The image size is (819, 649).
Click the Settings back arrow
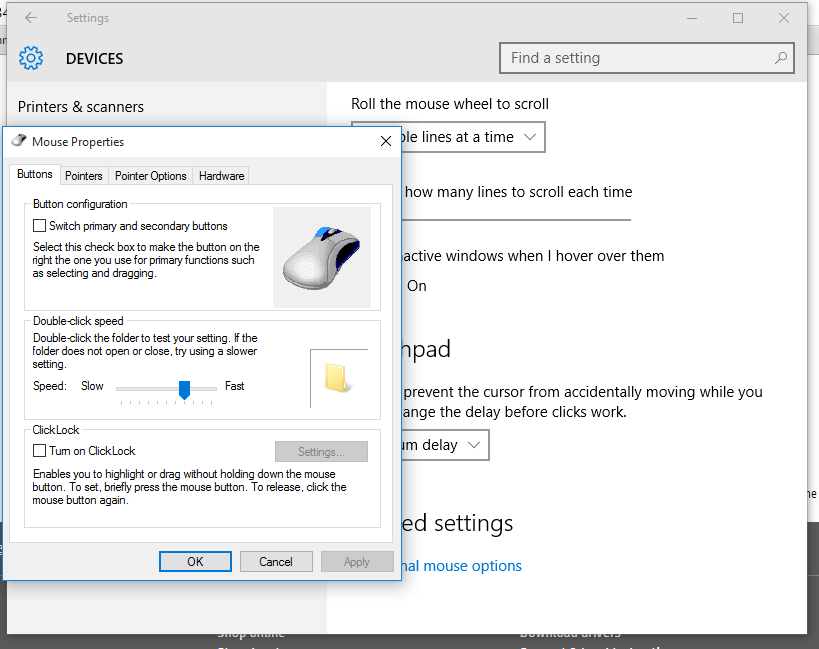(x=31, y=18)
